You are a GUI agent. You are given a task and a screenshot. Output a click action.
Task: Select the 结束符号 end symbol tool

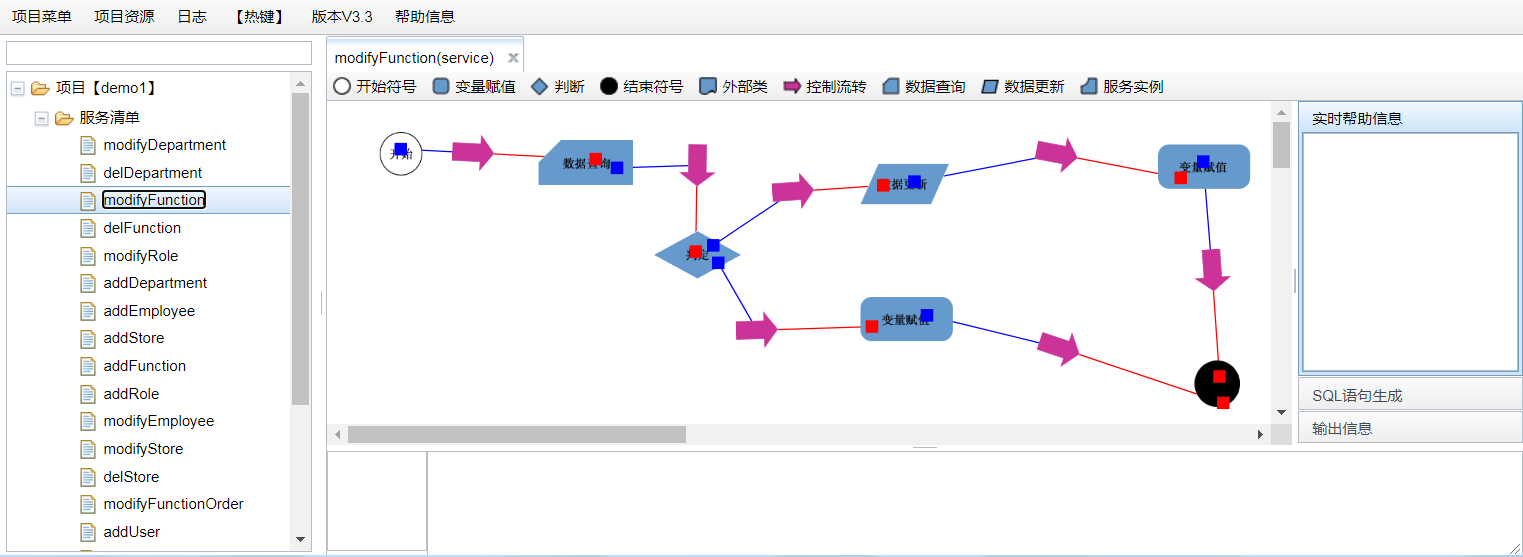641,87
